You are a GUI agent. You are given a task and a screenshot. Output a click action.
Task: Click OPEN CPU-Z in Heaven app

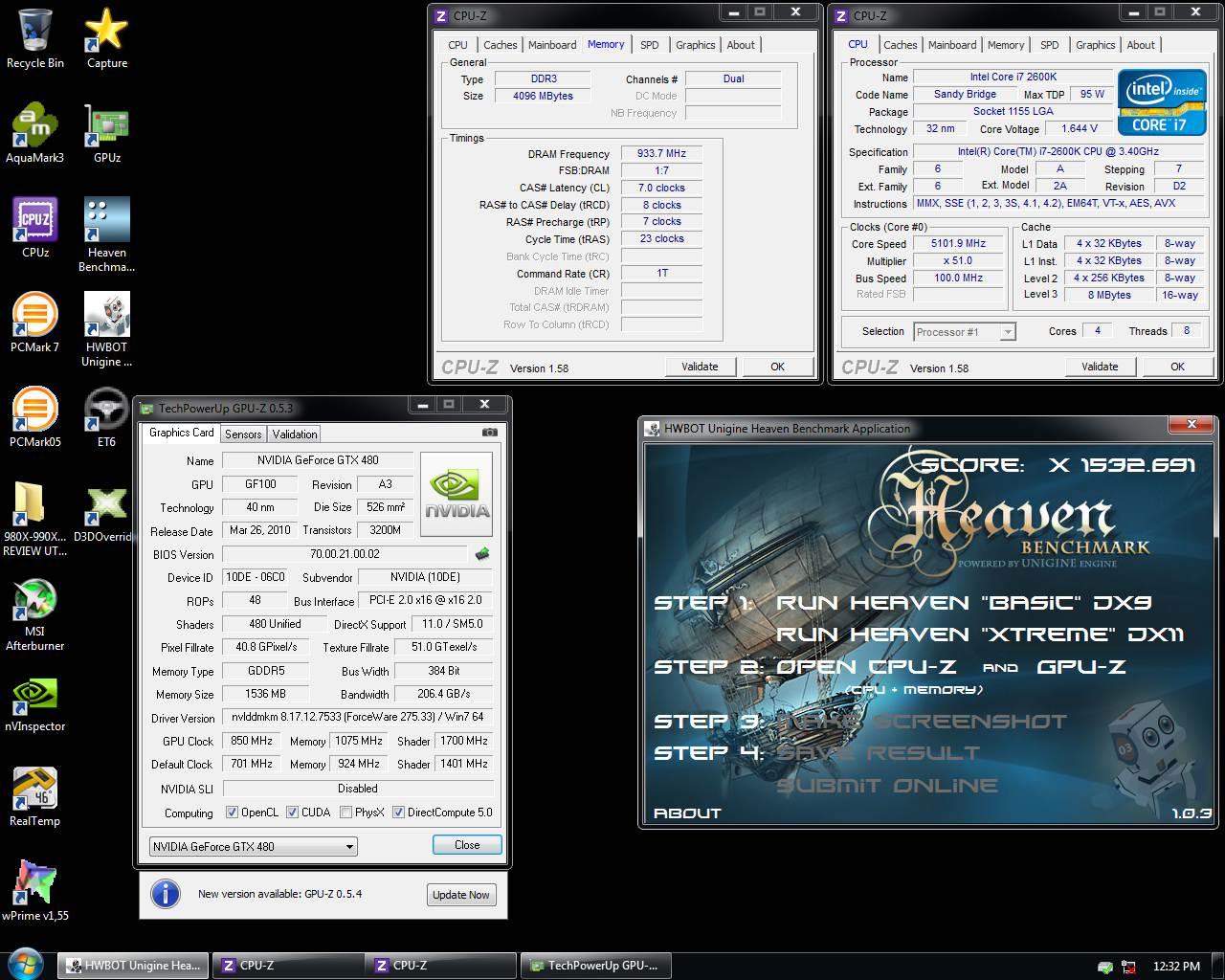tap(864, 667)
